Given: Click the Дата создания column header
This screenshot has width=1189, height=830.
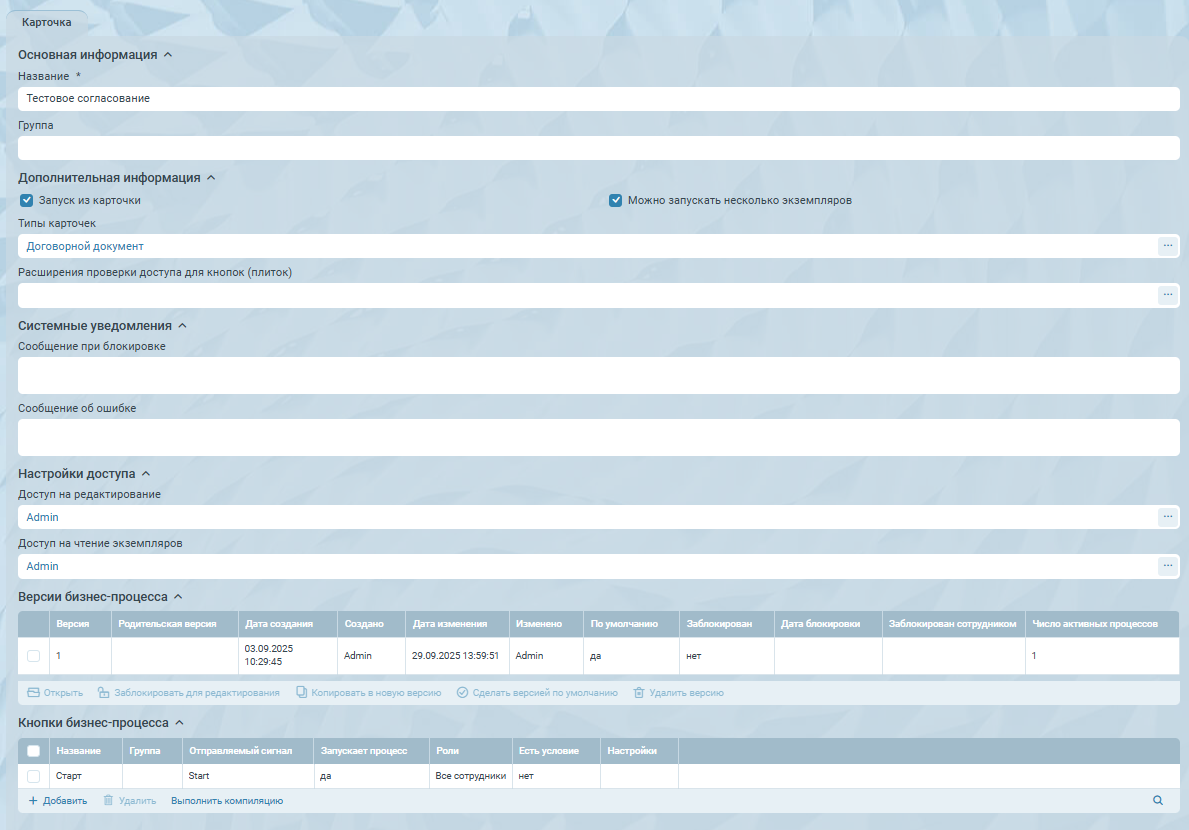Looking at the screenshot, I should coord(278,624).
